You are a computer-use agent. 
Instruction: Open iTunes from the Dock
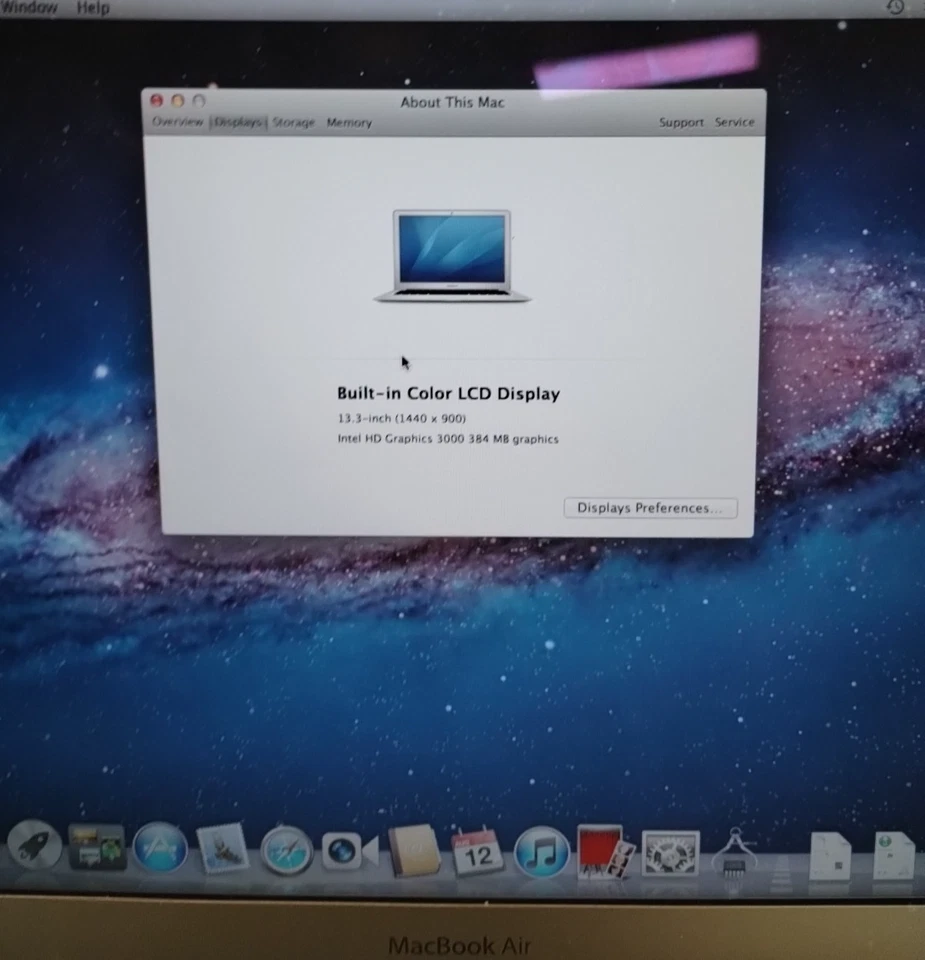pos(542,853)
